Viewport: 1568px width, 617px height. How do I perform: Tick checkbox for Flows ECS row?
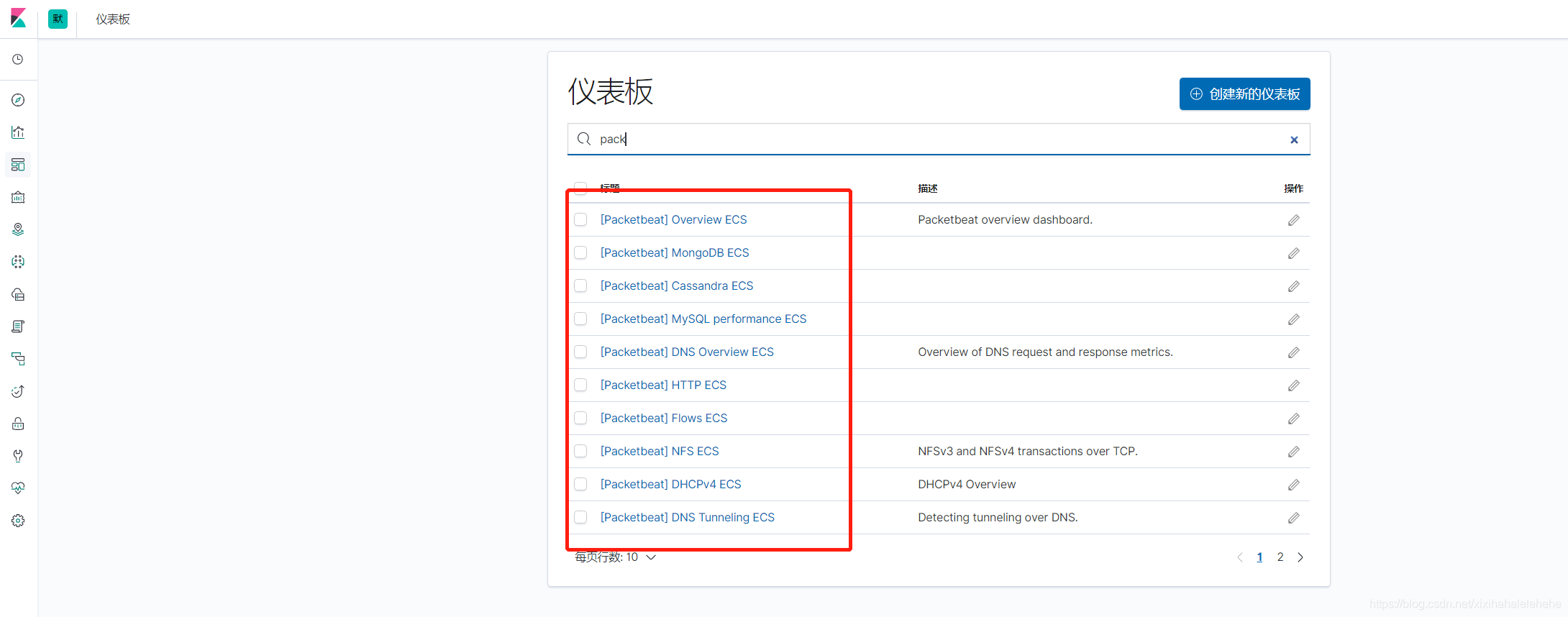[x=580, y=418]
